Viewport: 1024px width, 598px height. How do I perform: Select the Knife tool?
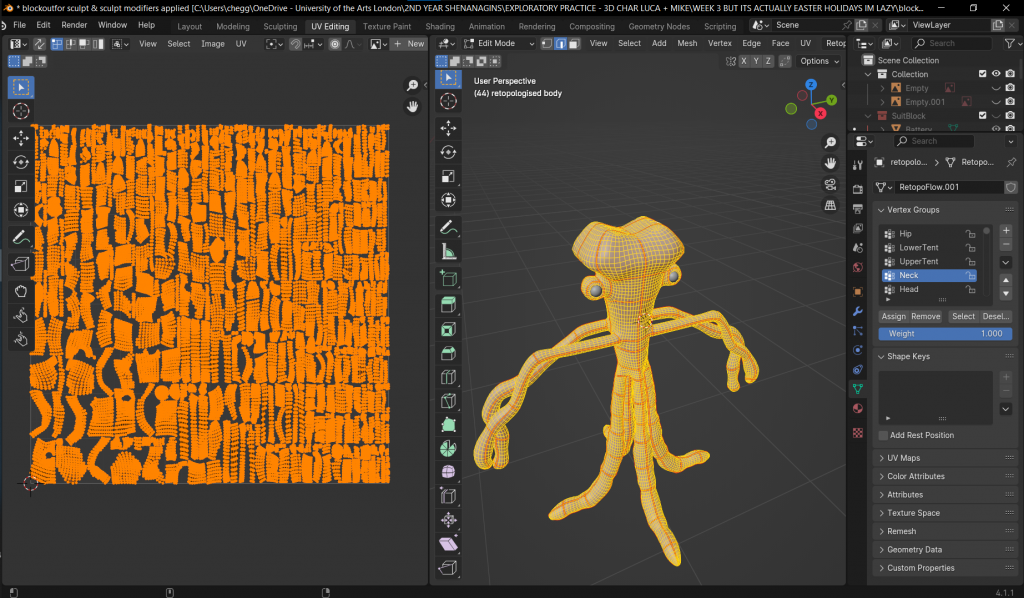tap(449, 401)
